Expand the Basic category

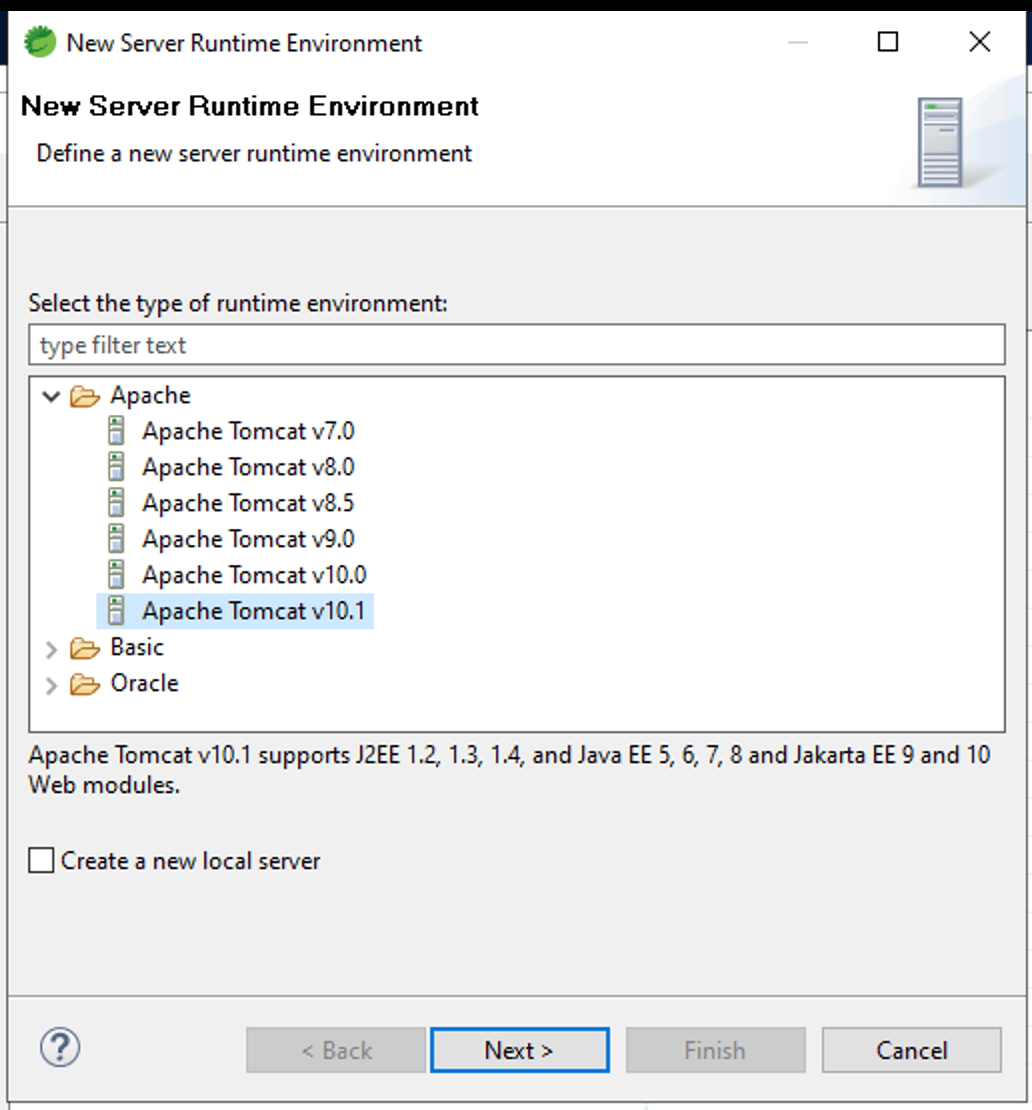coord(51,648)
